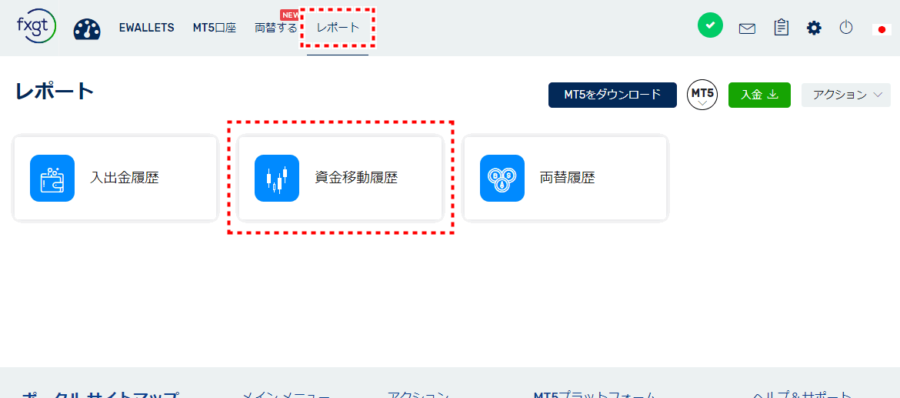Open the MT5口座 menu
Viewport: 900px width, 398px height.
[215, 28]
